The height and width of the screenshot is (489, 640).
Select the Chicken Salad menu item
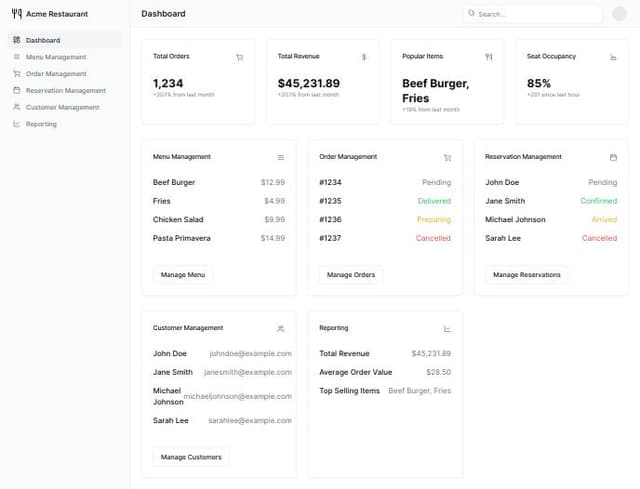click(x=219, y=219)
